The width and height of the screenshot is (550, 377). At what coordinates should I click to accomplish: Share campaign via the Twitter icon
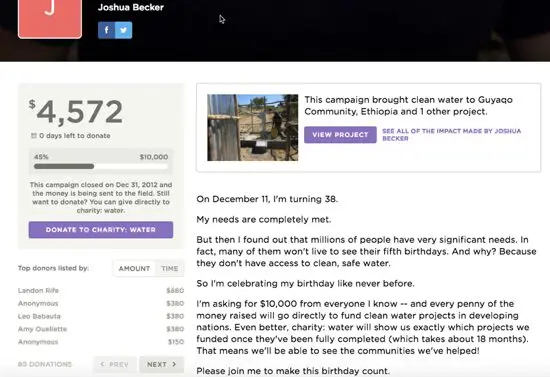click(123, 30)
